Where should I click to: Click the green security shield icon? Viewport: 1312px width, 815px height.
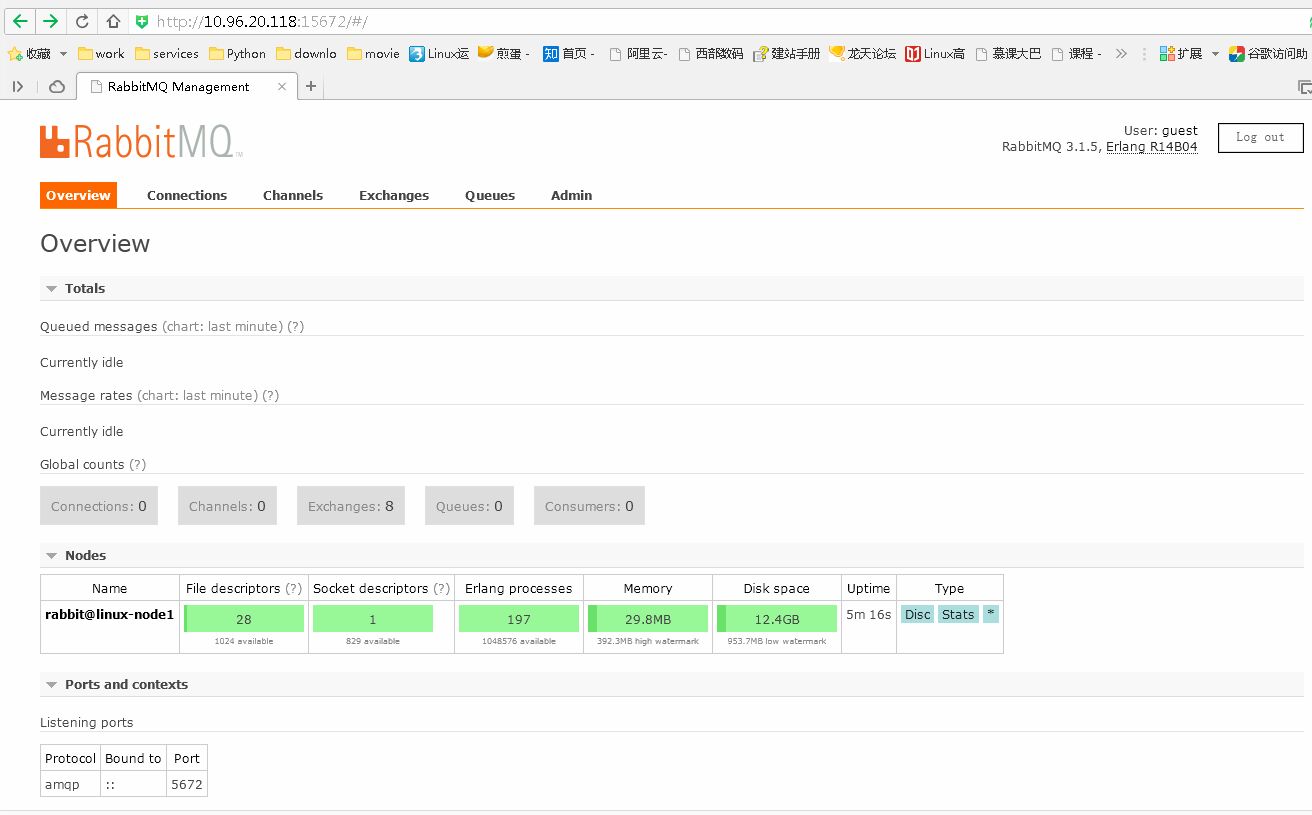tap(142, 21)
